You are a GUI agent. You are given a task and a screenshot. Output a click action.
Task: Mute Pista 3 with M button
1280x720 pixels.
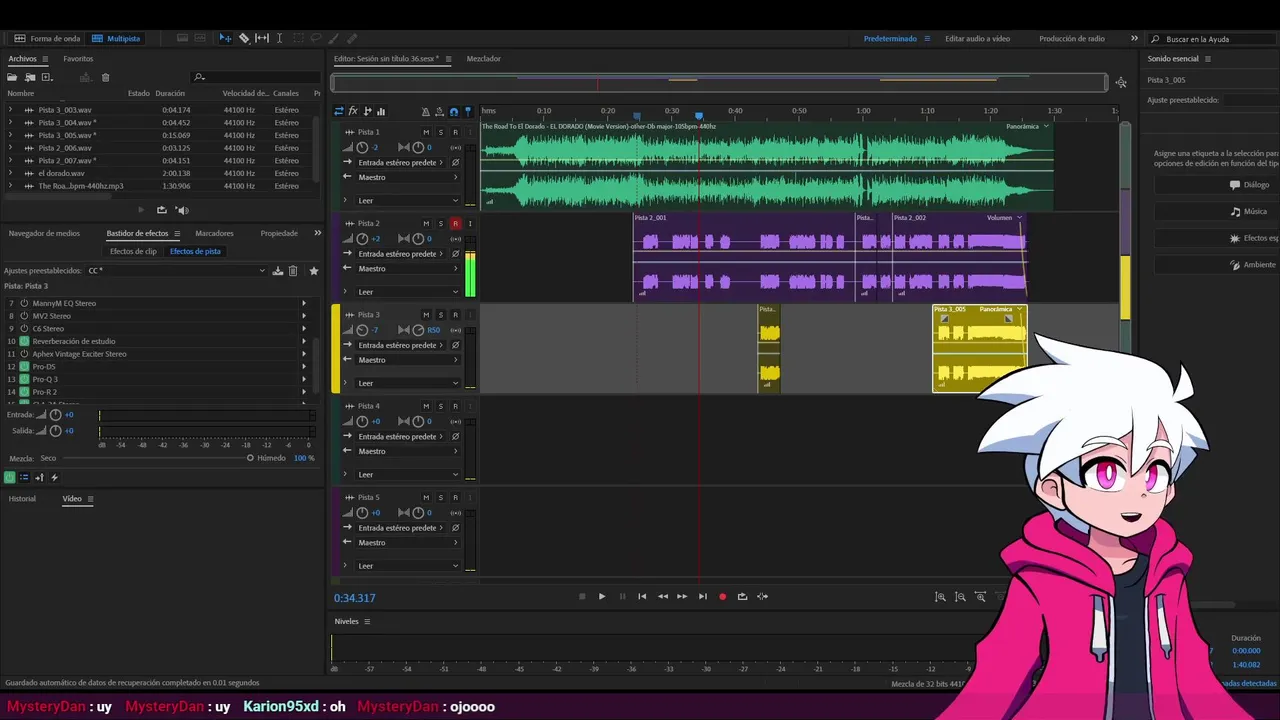[x=426, y=315]
